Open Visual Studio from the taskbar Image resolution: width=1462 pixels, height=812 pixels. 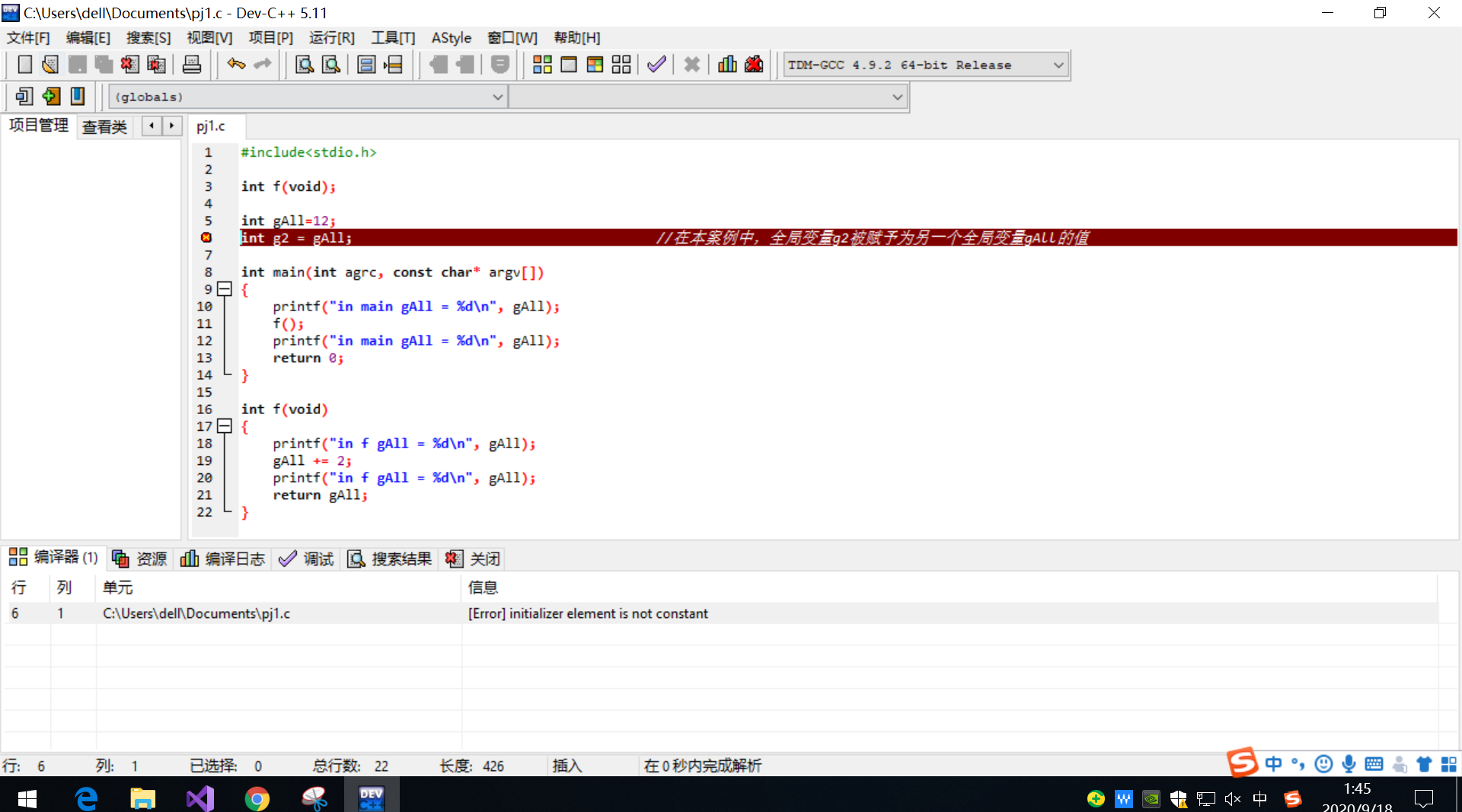pos(200,798)
